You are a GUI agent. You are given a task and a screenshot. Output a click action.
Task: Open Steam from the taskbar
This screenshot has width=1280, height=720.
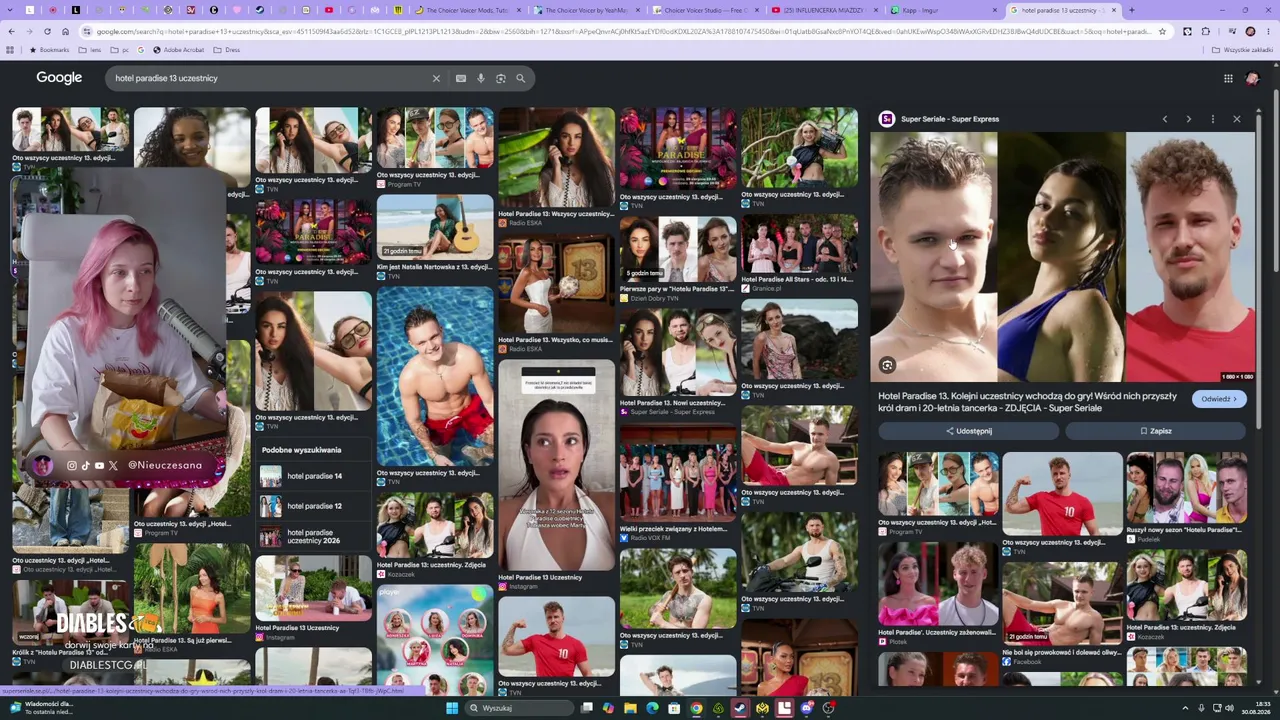[740, 708]
